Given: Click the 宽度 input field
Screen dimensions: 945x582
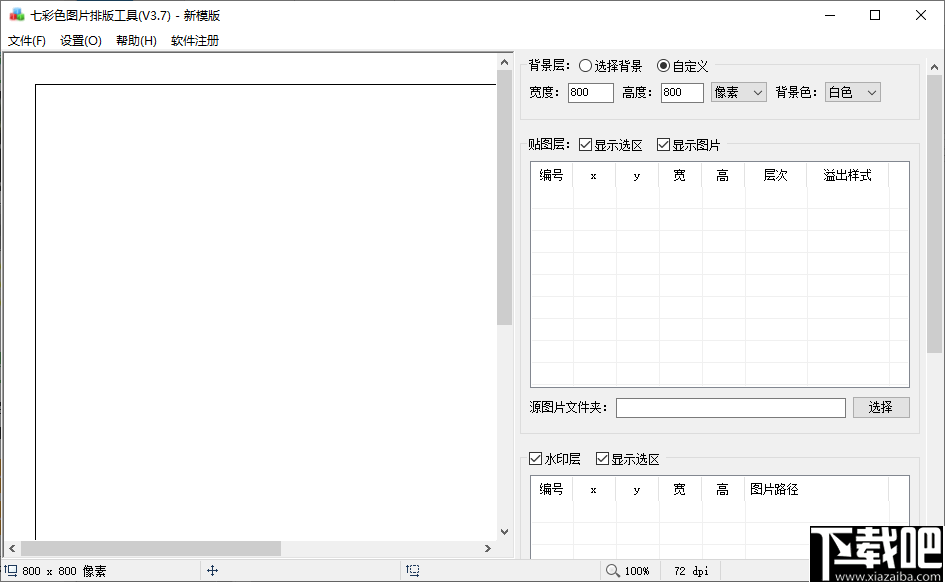Looking at the screenshot, I should click(591, 92).
